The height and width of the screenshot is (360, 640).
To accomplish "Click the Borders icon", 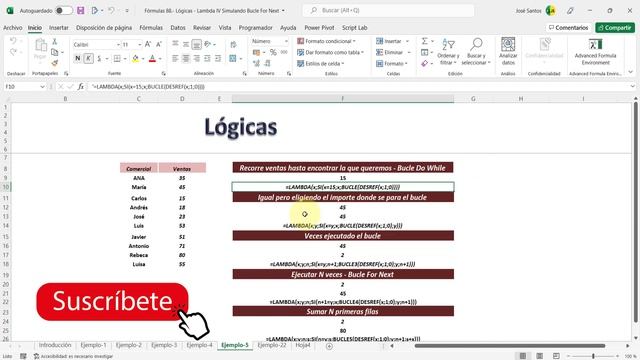I will tap(117, 59).
